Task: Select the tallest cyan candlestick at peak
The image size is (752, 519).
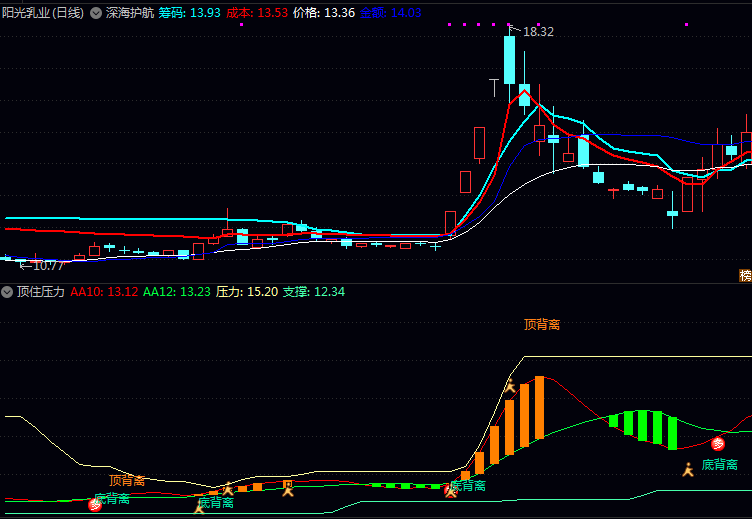Action: [509, 60]
